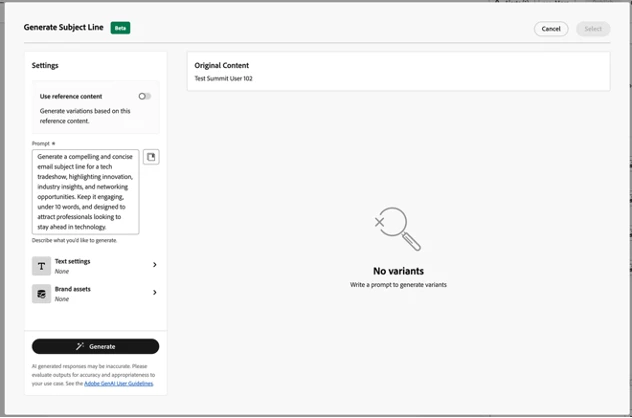Open the Adobe GenAI User Guidelines link
The image size is (632, 418).
(x=118, y=383)
